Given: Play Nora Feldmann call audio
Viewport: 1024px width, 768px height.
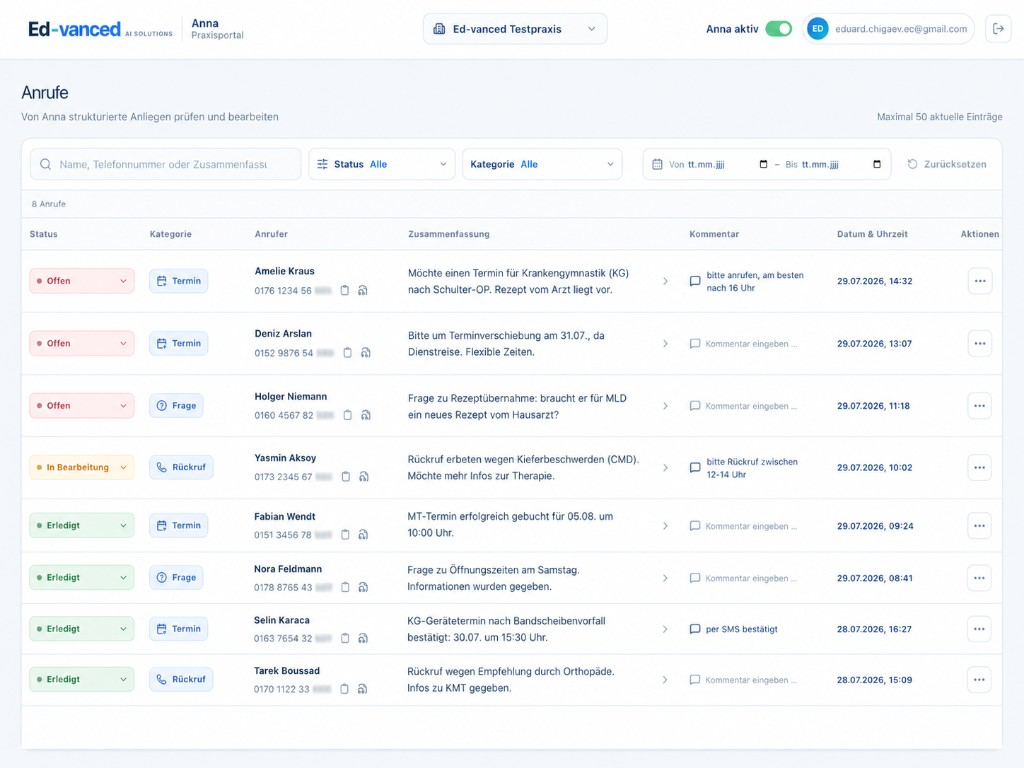Looking at the screenshot, I should click(364, 587).
